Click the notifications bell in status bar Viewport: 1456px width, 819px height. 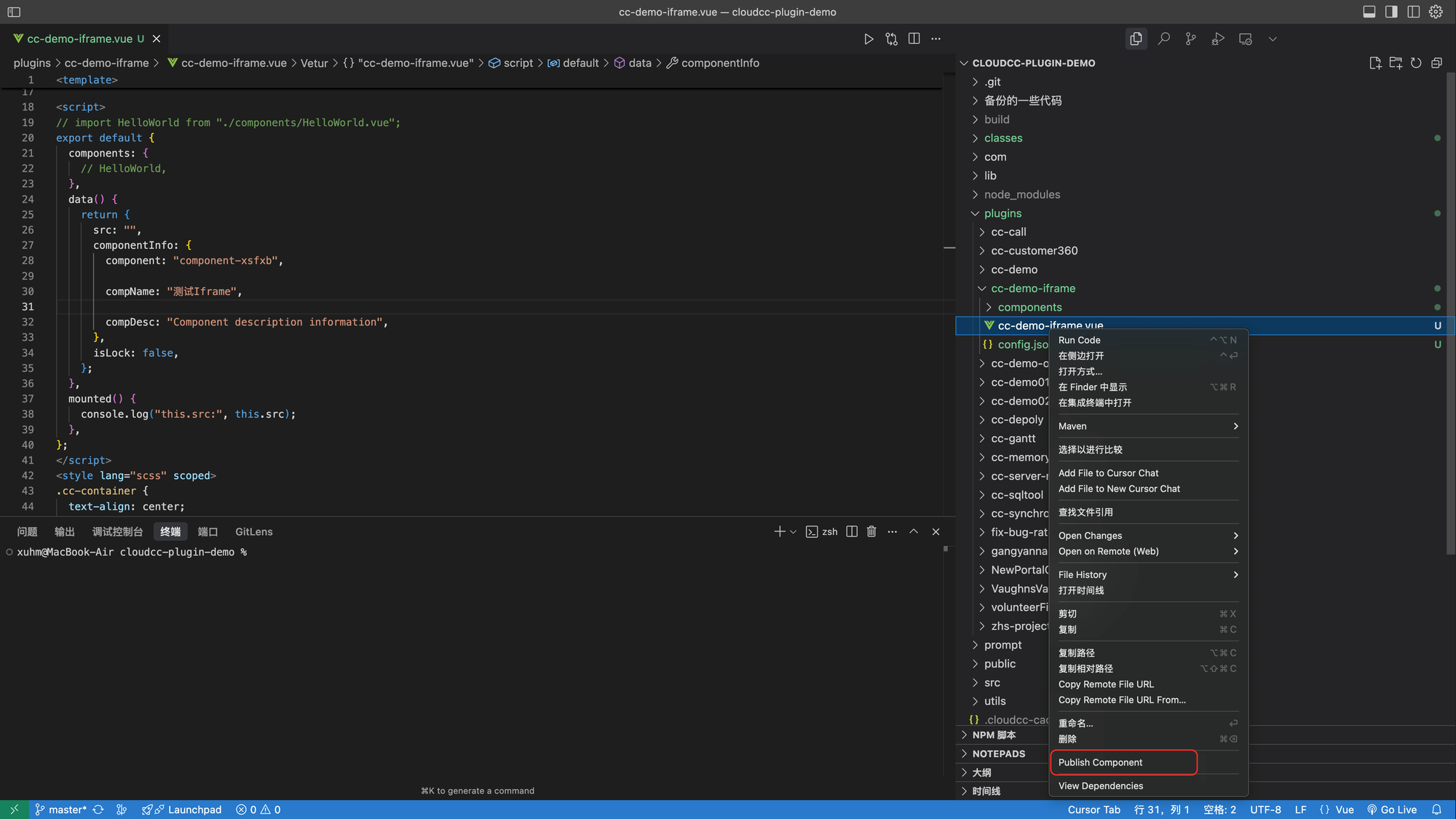[x=1436, y=810]
